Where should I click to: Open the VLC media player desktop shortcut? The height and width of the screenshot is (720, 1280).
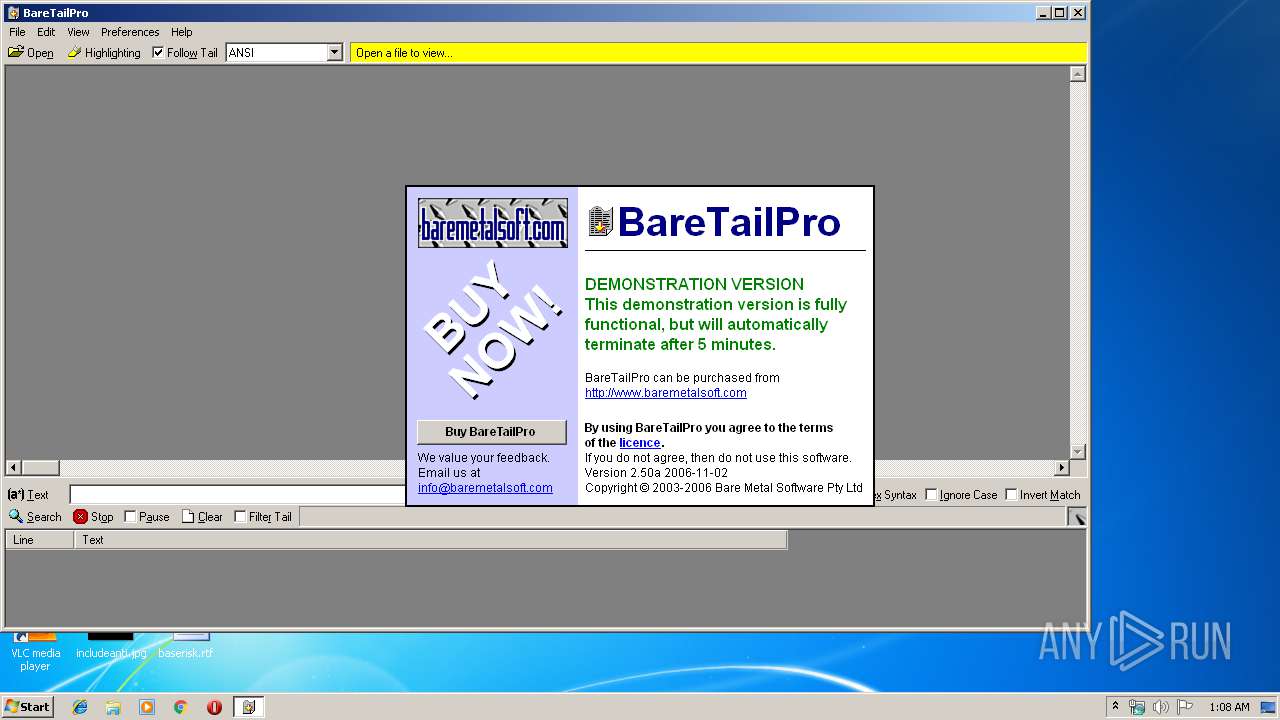click(35, 652)
